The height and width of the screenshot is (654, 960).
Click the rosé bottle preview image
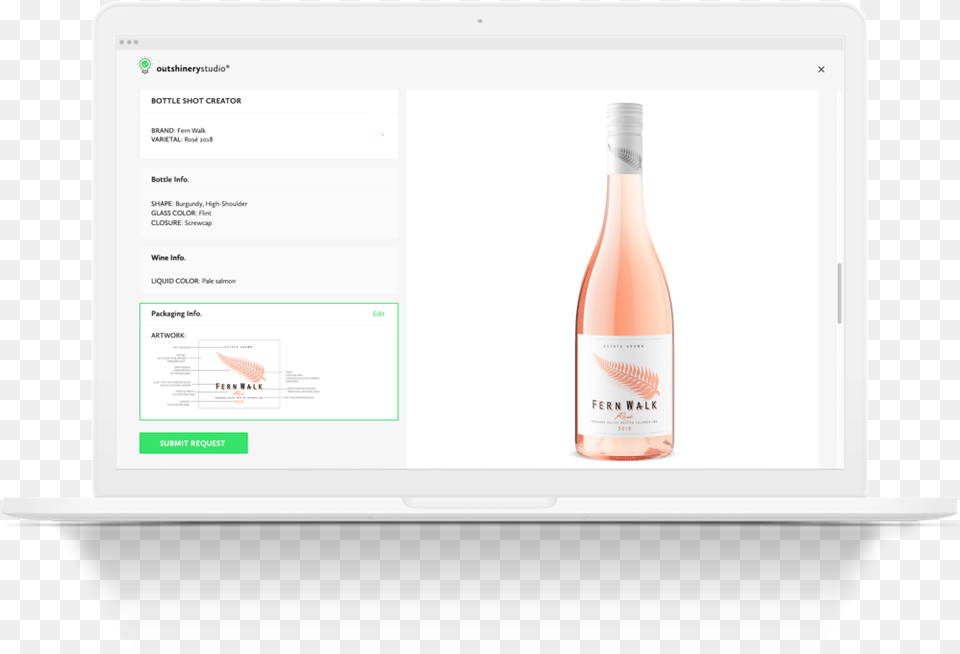[x=624, y=282]
